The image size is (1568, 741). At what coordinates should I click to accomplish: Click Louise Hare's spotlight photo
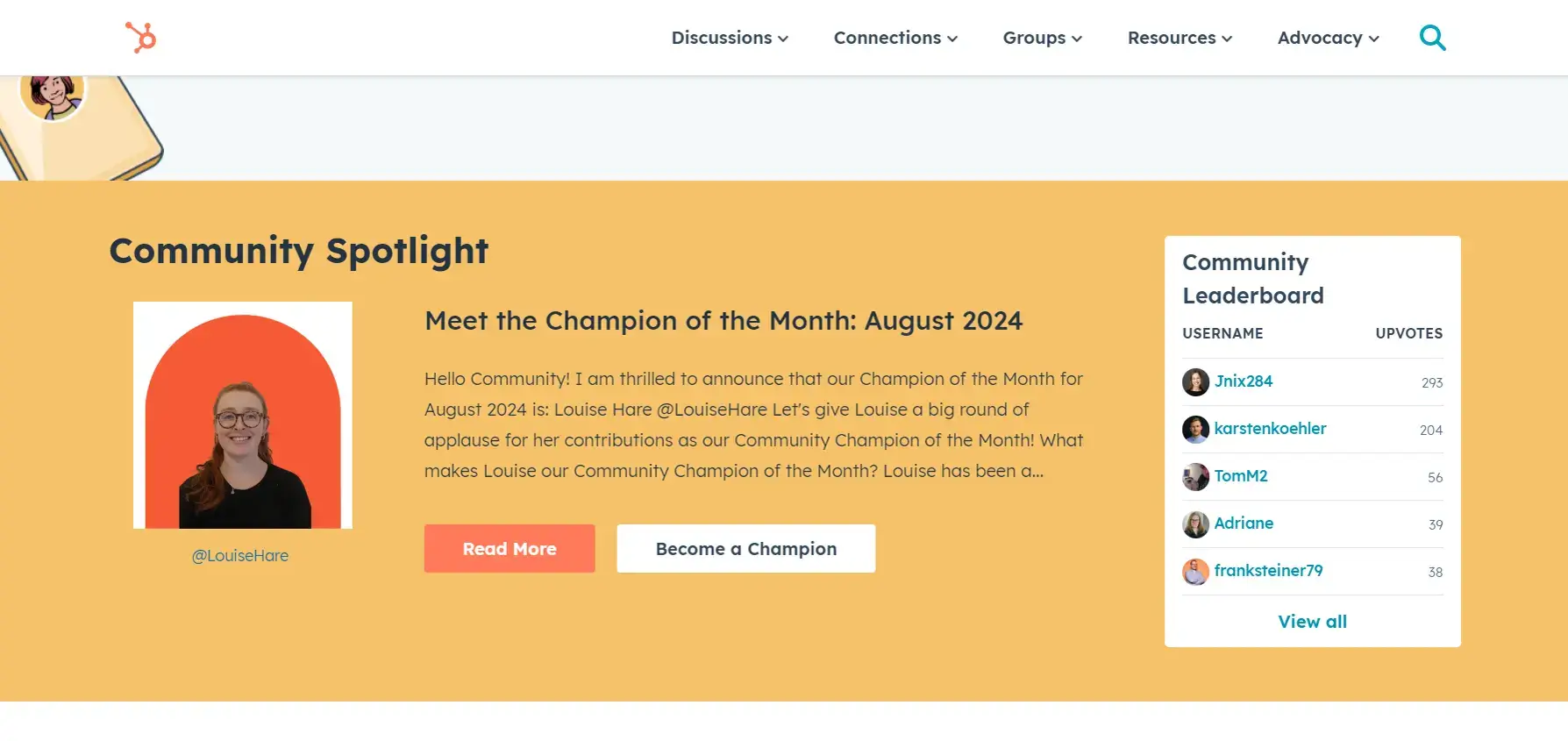242,415
